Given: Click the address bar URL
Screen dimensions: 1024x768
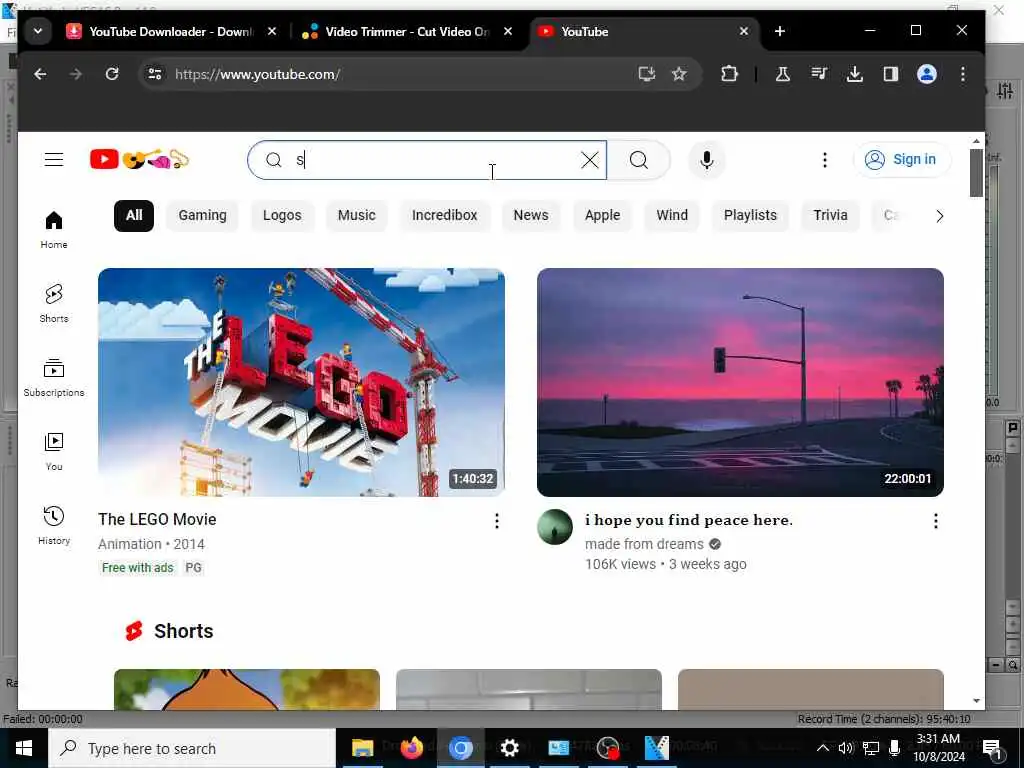Looking at the screenshot, I should pyautogui.click(x=257, y=74).
